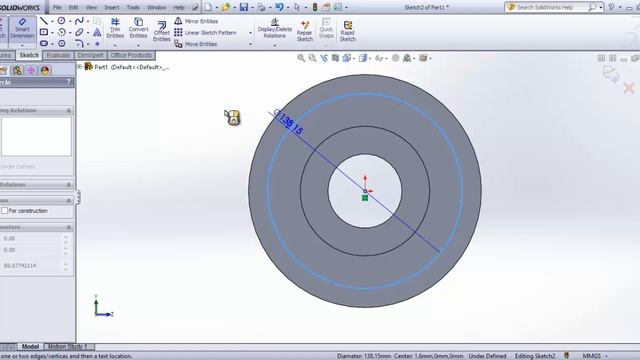Collapse the Existing Relations section
Image resolution: width=640 pixels, height=360 pixels.
click(x=69, y=110)
